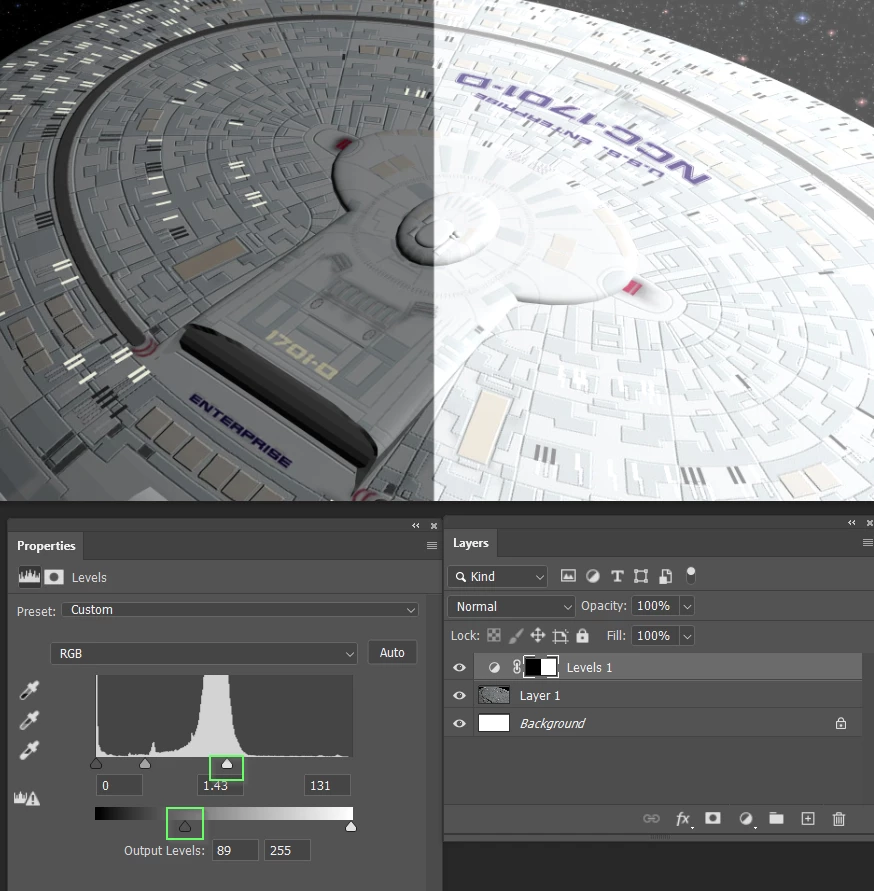
Task: Filter layers by smart object icon
Action: coord(665,576)
